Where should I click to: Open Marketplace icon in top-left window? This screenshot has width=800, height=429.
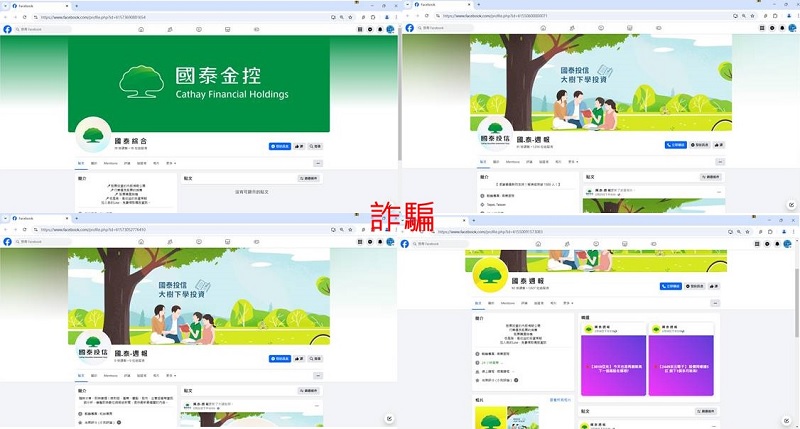coord(228,29)
